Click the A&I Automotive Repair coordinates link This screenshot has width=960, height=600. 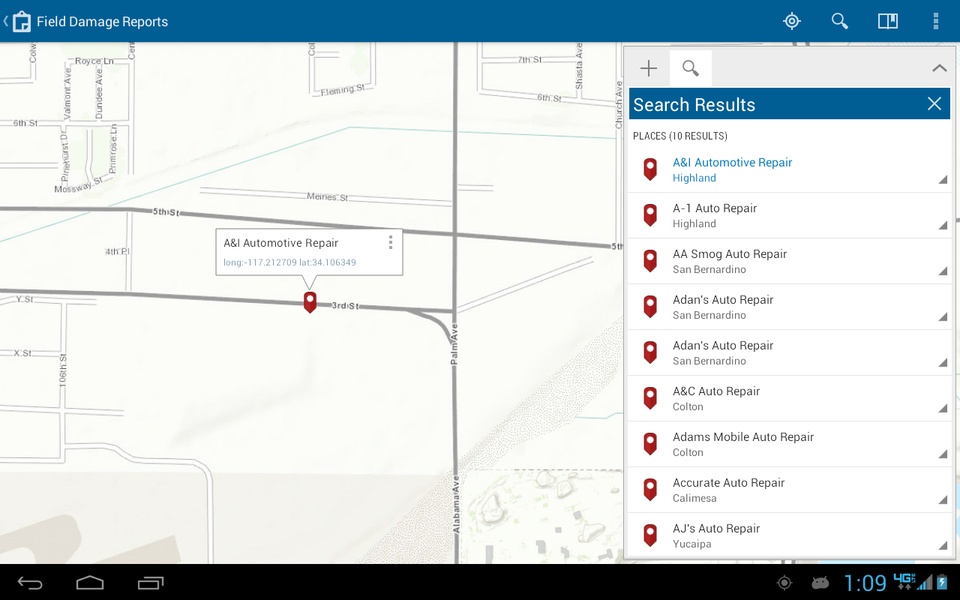(290, 262)
